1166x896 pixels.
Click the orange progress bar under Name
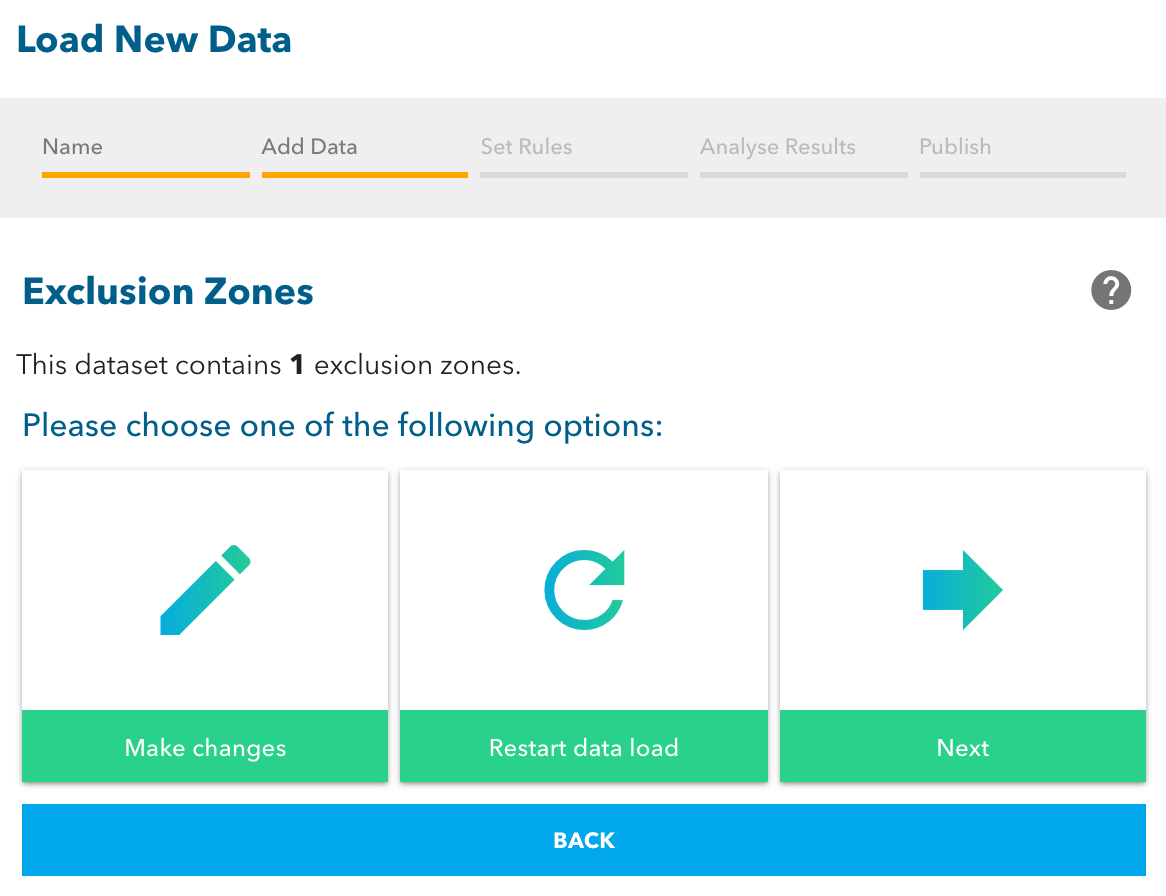pos(146,175)
